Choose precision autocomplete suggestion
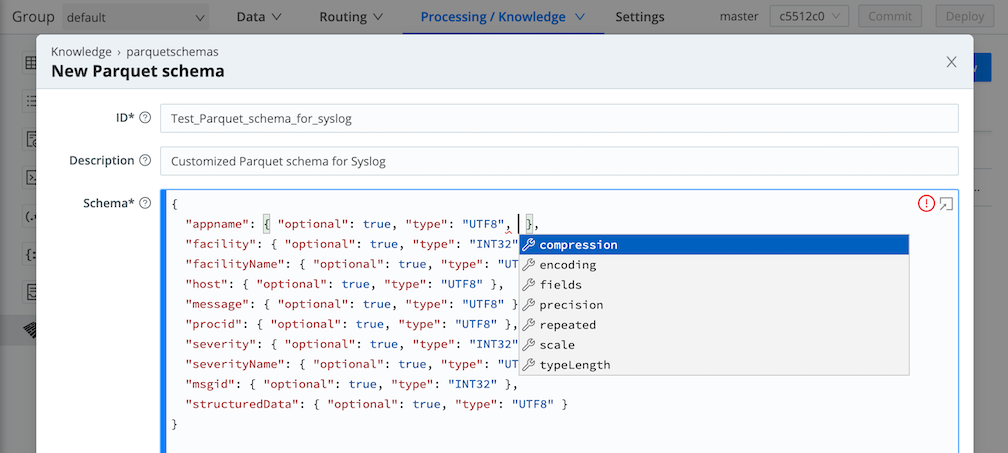The height and width of the screenshot is (453, 1008). tap(714, 305)
